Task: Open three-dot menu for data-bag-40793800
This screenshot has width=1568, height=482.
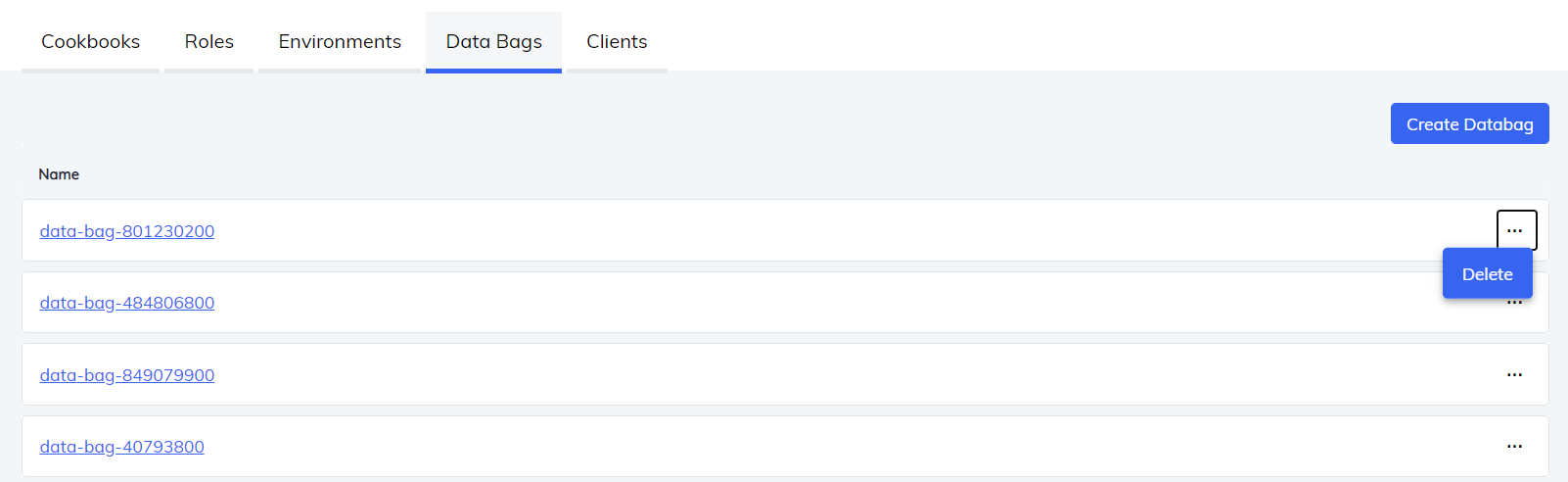Action: pos(1514,446)
